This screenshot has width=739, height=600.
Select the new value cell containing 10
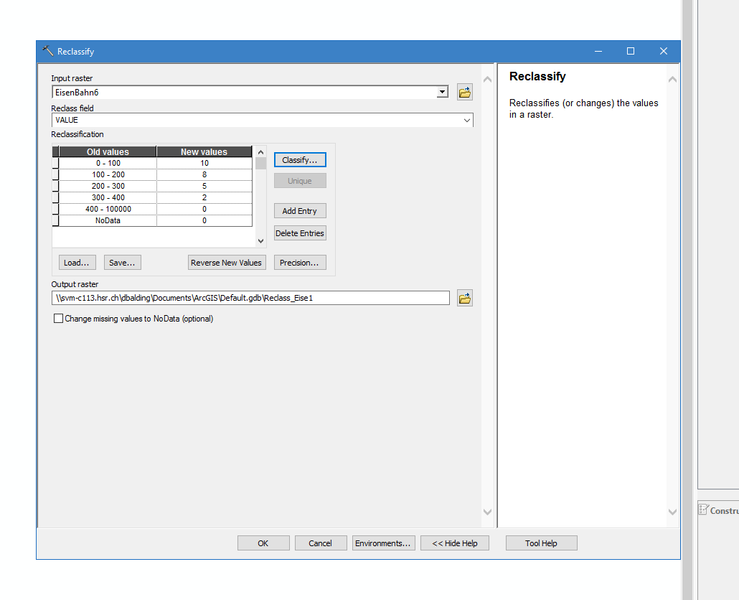click(x=204, y=163)
